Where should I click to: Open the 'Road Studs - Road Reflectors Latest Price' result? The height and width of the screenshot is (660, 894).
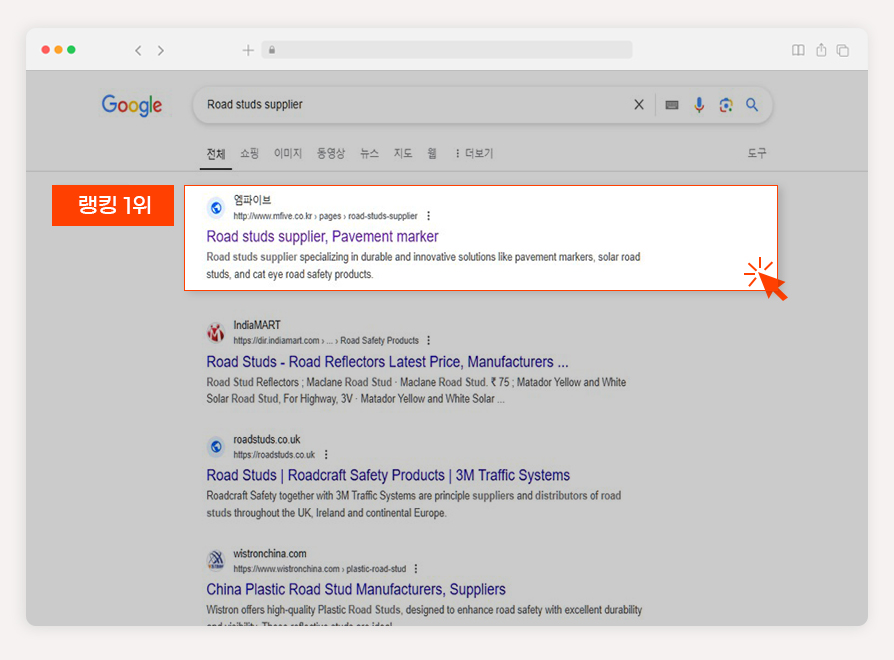point(387,362)
